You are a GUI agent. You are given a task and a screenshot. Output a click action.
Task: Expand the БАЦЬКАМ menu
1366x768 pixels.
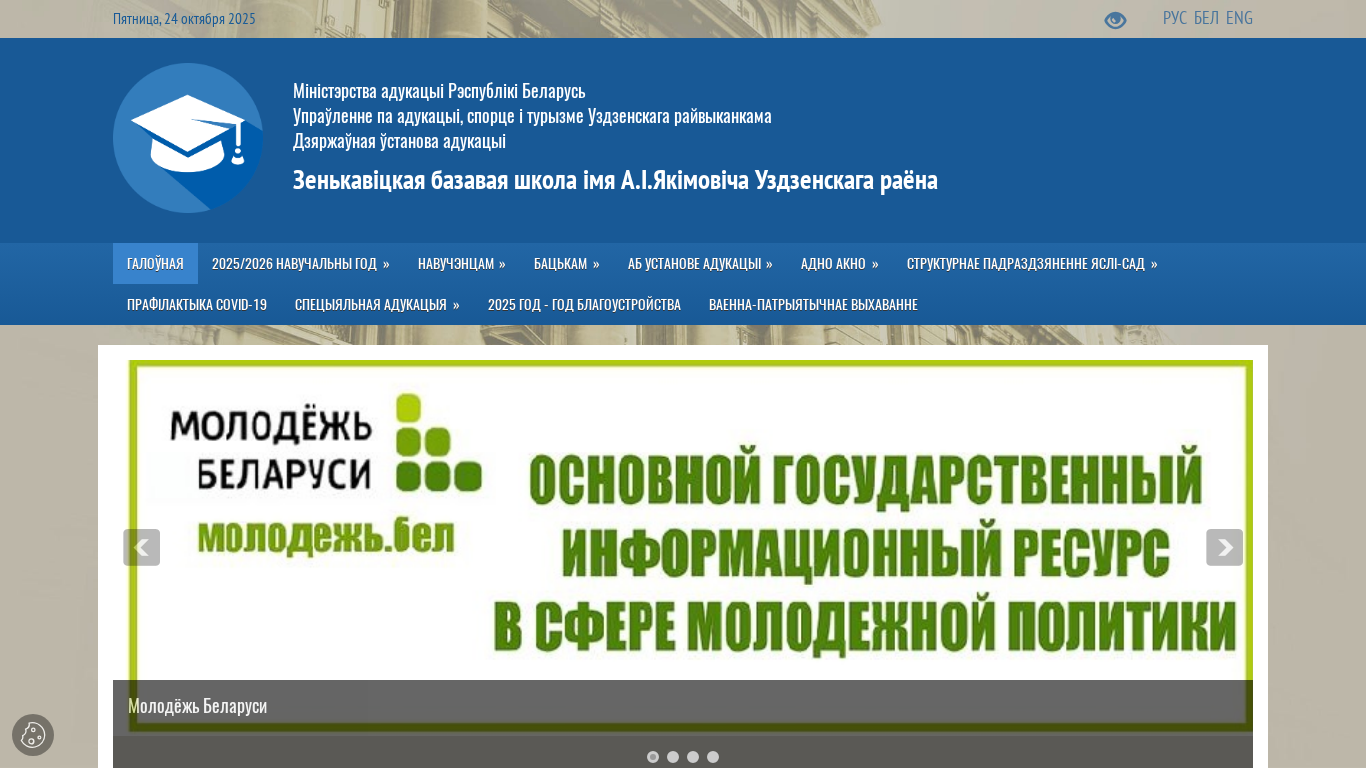click(x=567, y=264)
